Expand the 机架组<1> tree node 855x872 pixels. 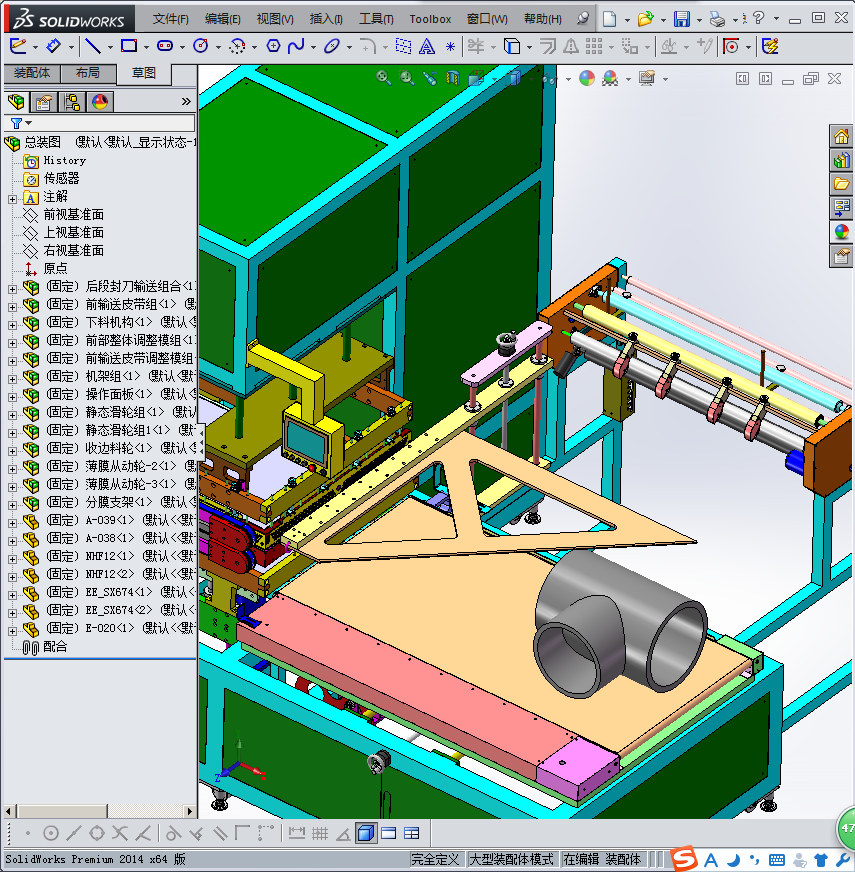click(12, 379)
